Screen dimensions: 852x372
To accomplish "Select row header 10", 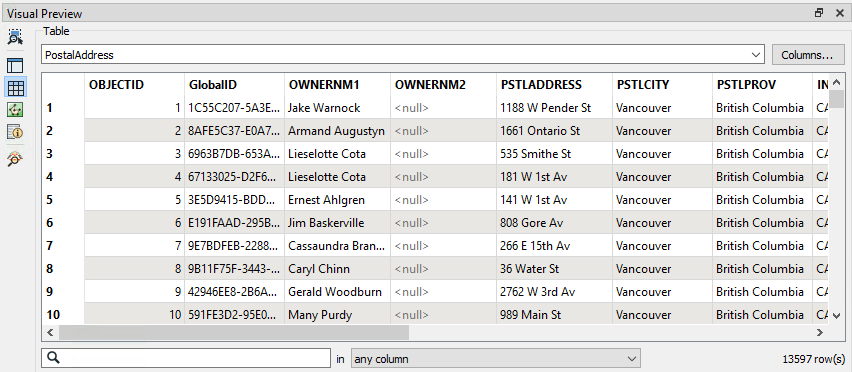I will tap(63, 314).
